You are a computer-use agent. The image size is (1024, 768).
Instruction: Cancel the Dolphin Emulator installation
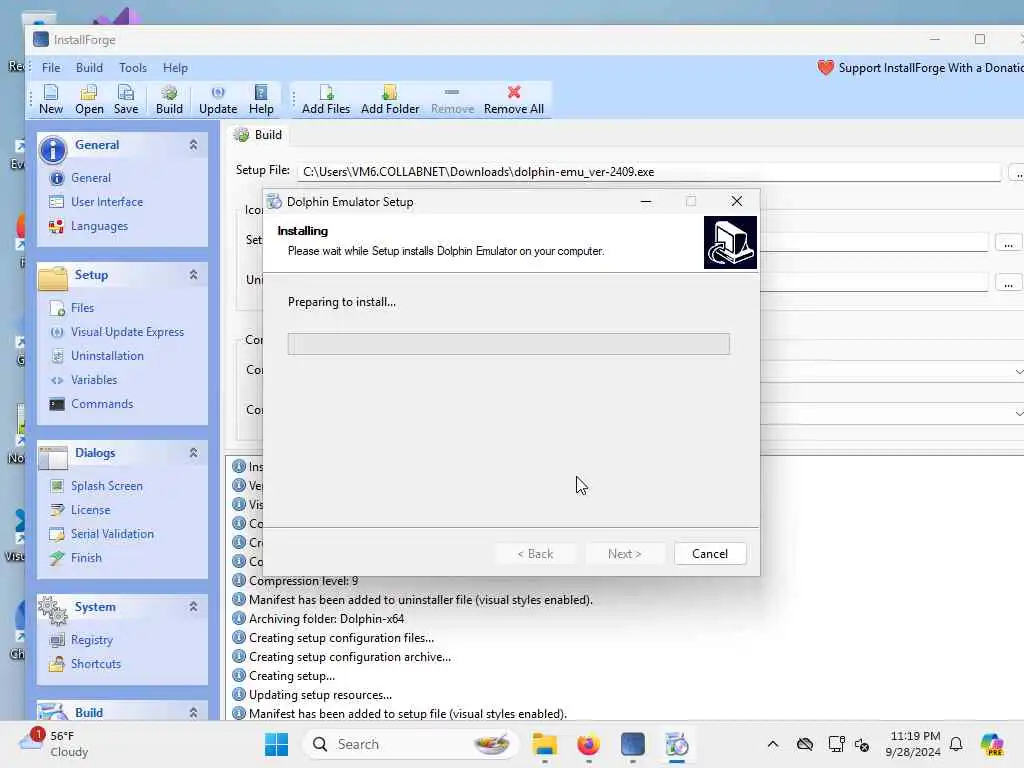click(710, 554)
